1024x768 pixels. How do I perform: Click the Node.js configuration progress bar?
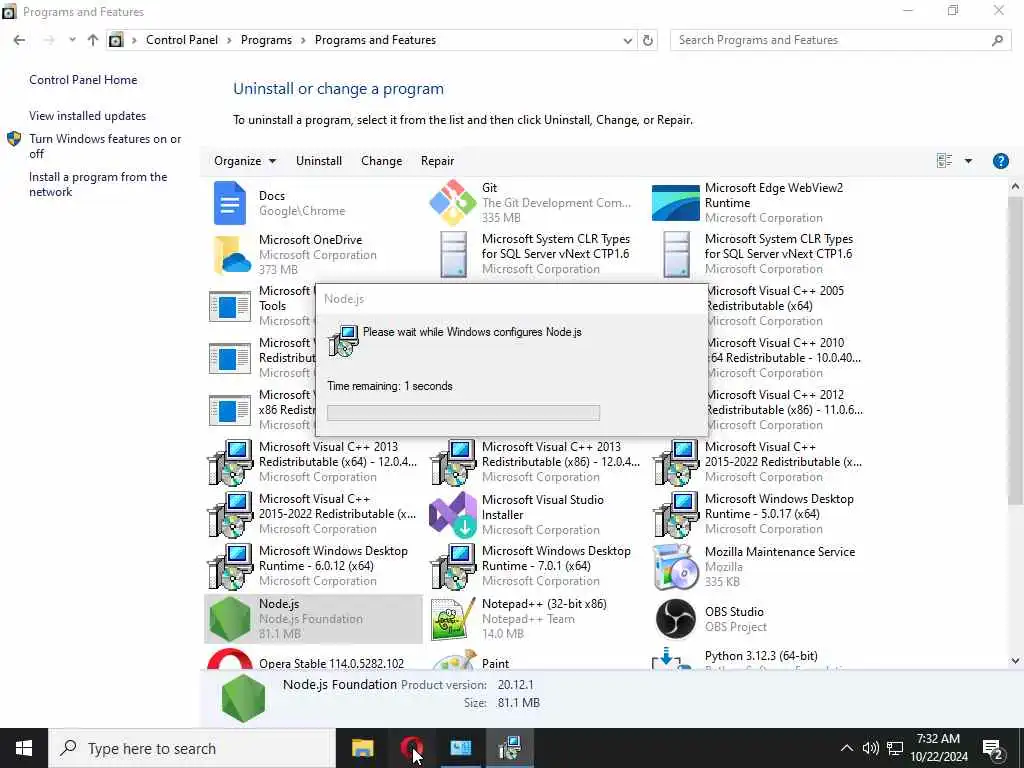pyautogui.click(x=463, y=413)
